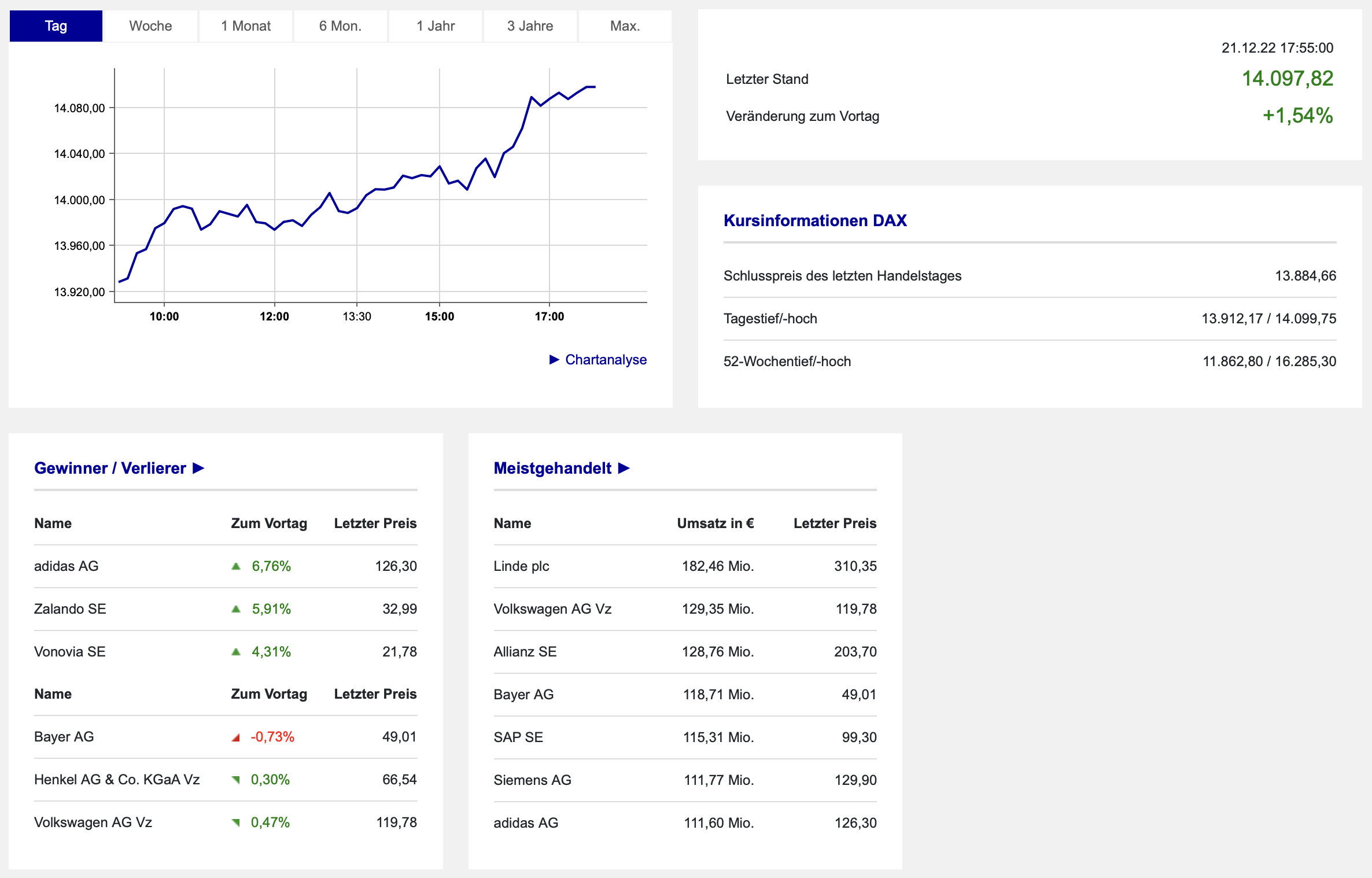
Task: Switch to the 1 Jahr tab
Action: click(436, 26)
